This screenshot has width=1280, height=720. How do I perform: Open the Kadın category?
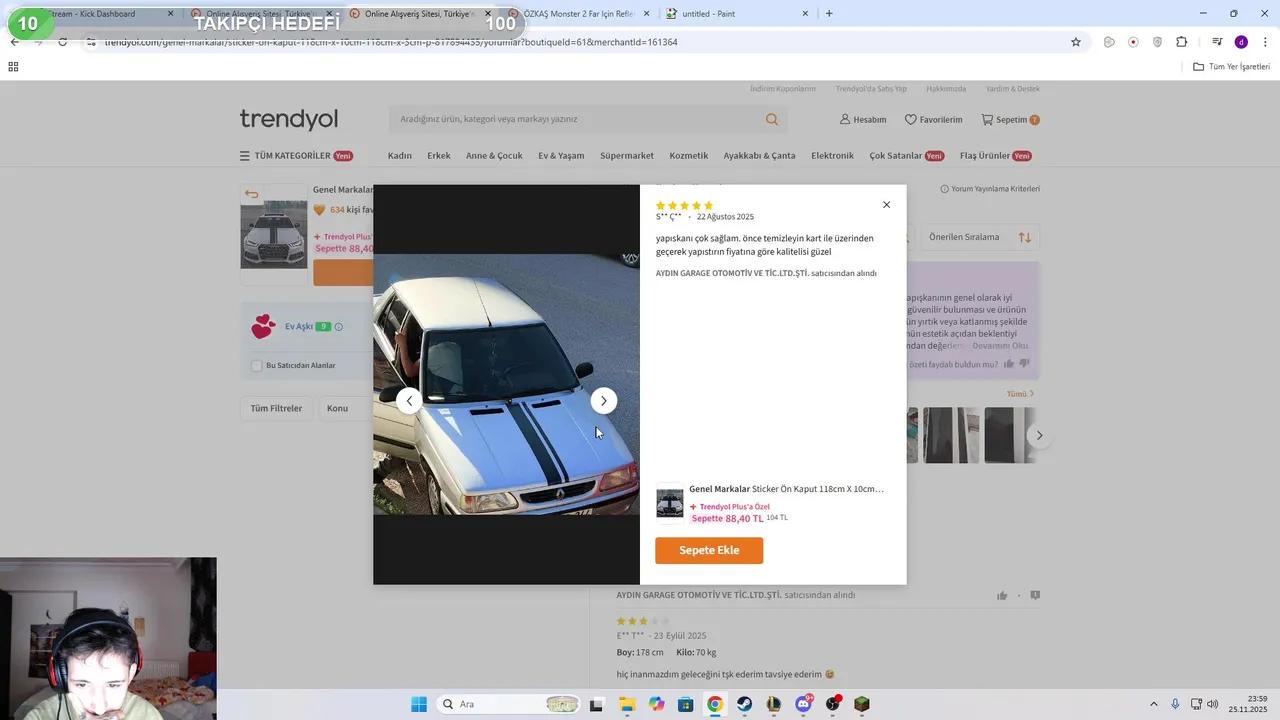400,156
